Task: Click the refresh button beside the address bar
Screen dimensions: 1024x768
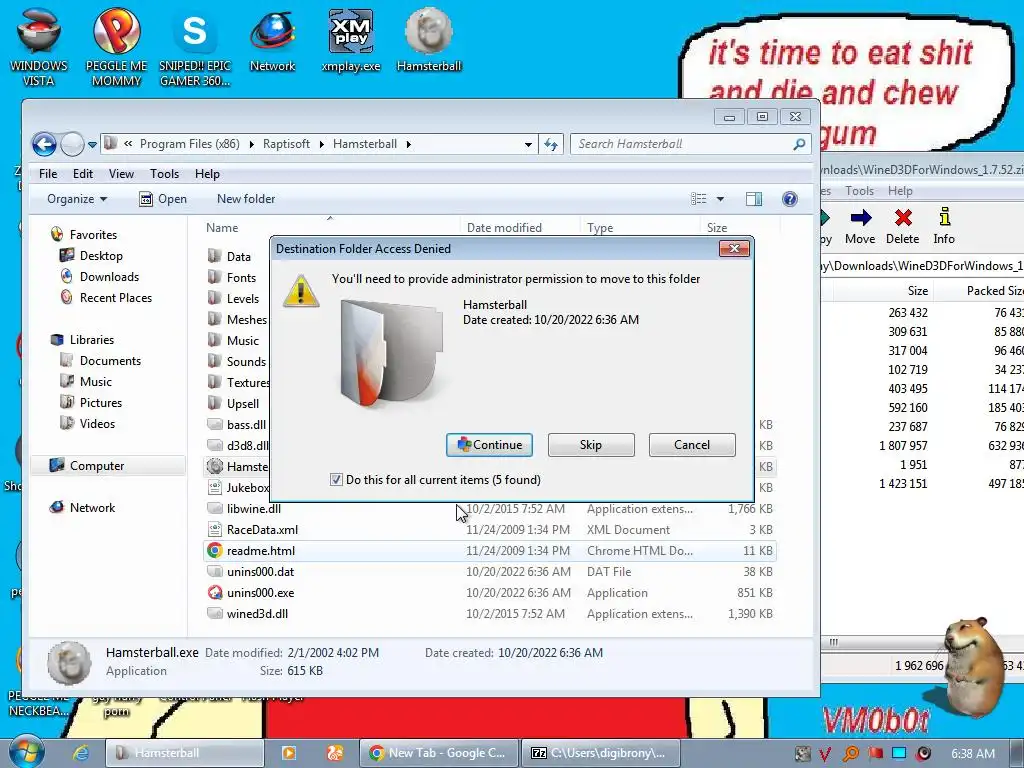Action: (551, 144)
